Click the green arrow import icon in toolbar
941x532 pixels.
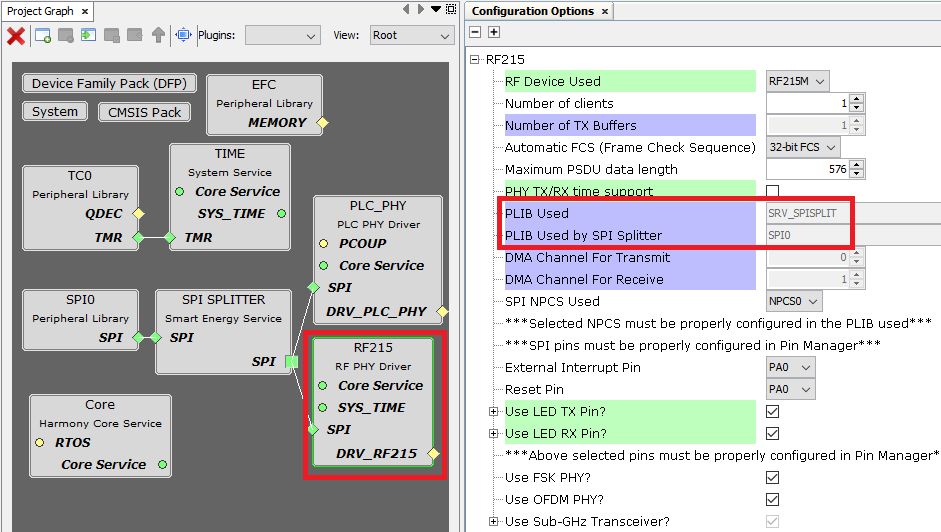(89, 36)
